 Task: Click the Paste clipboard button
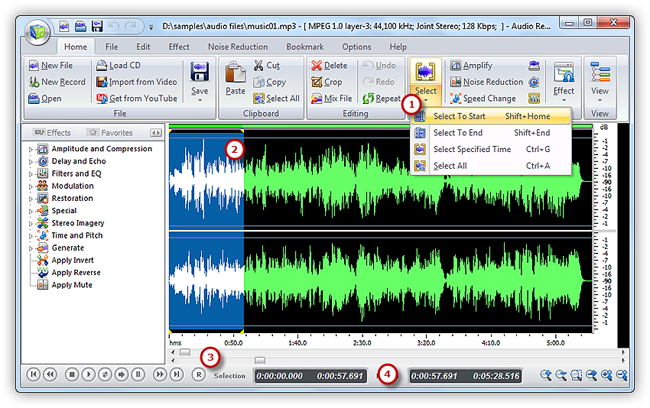pyautogui.click(x=235, y=79)
